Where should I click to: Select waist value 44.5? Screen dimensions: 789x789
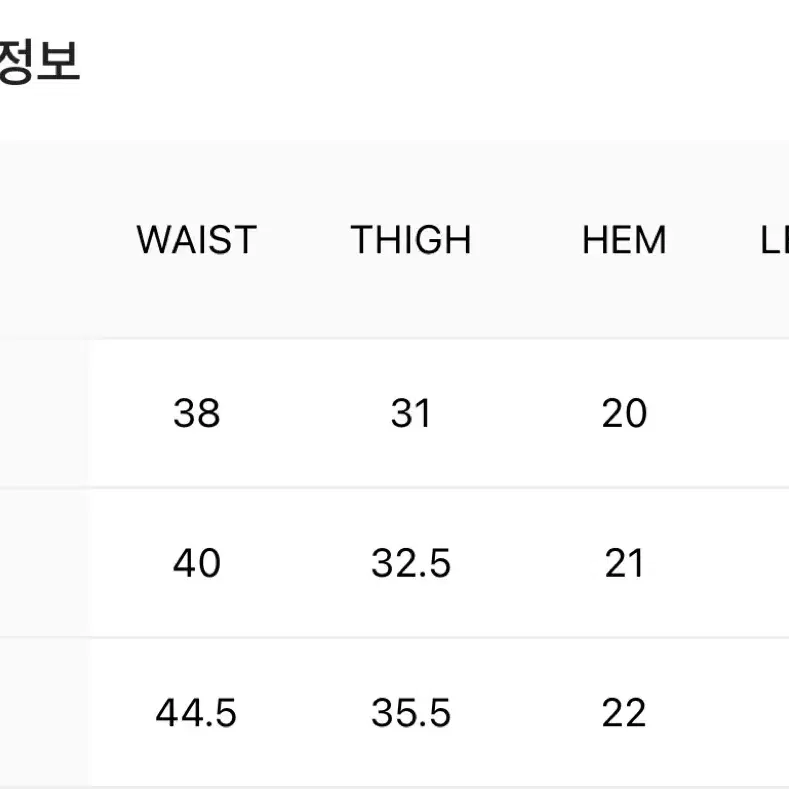[196, 713]
